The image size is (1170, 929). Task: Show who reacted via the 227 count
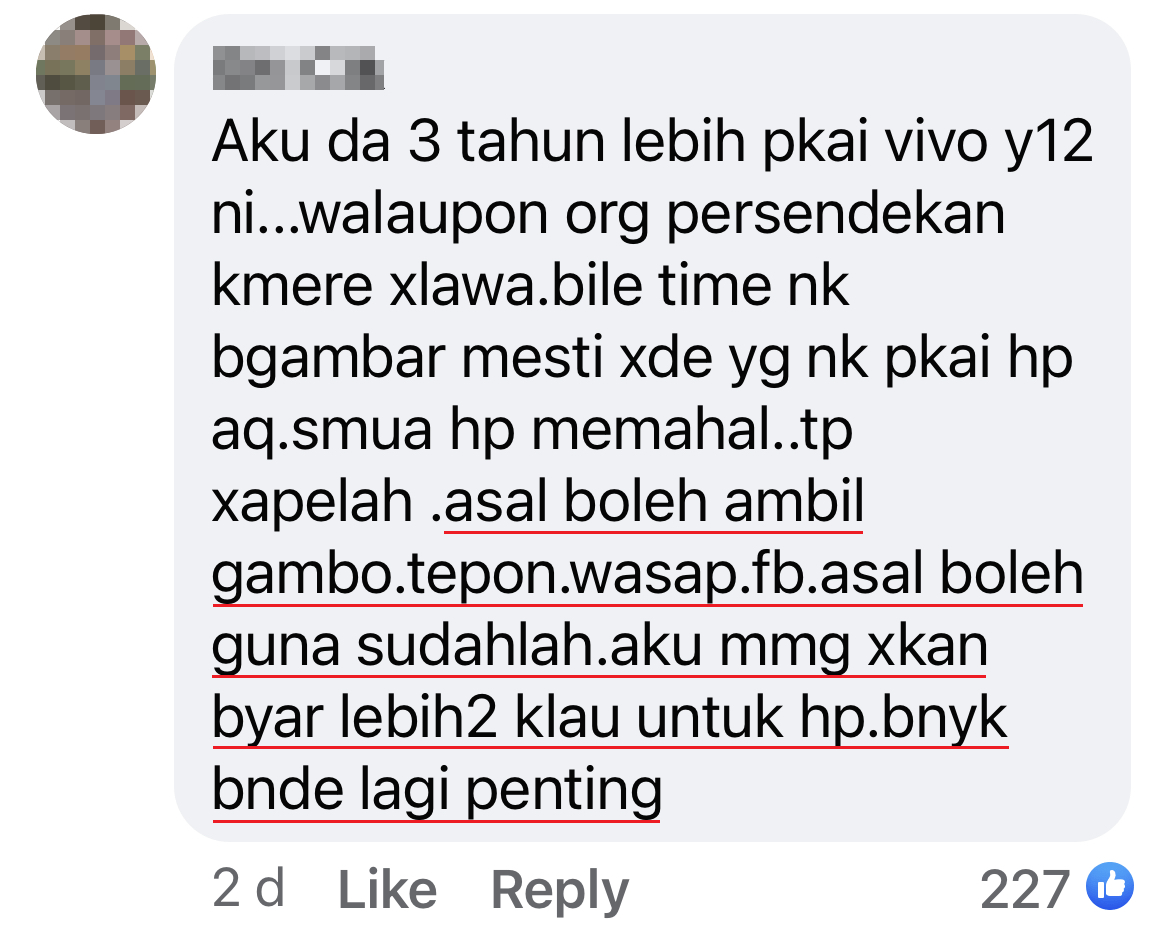(x=1025, y=889)
